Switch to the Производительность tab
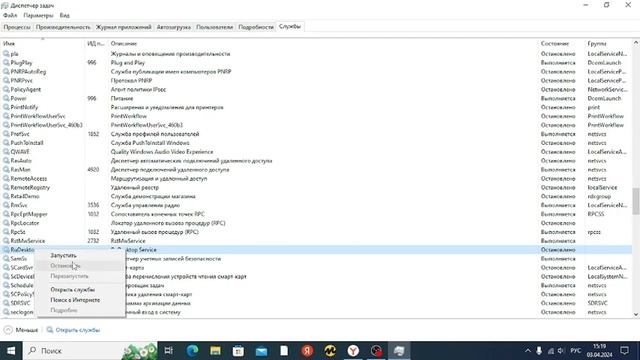640x360 pixels. pos(63,27)
